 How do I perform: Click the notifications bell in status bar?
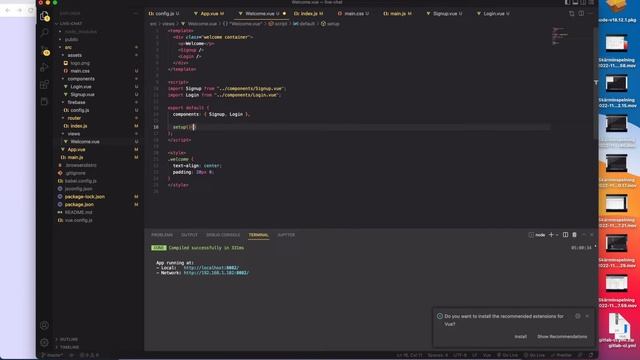point(591,355)
